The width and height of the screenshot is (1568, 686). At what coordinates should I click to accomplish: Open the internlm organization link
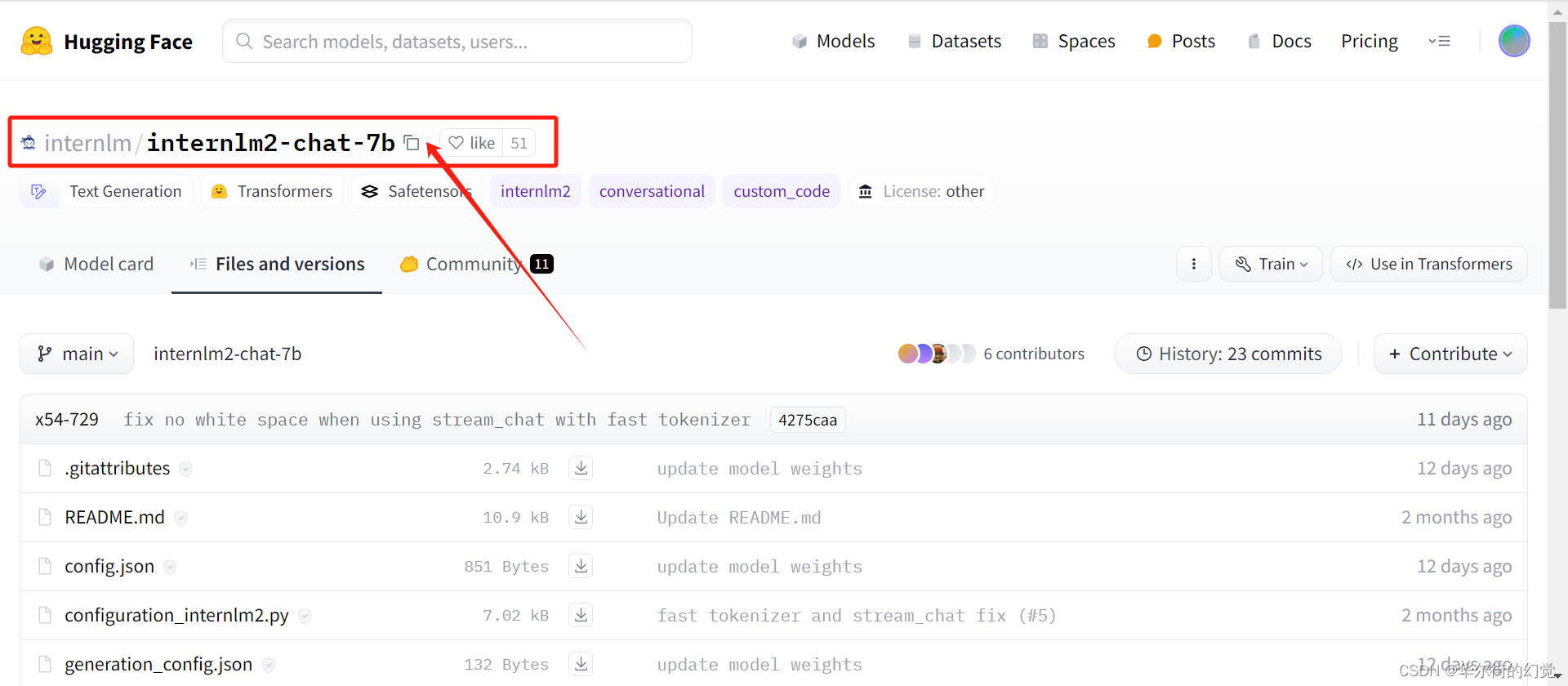(x=87, y=143)
